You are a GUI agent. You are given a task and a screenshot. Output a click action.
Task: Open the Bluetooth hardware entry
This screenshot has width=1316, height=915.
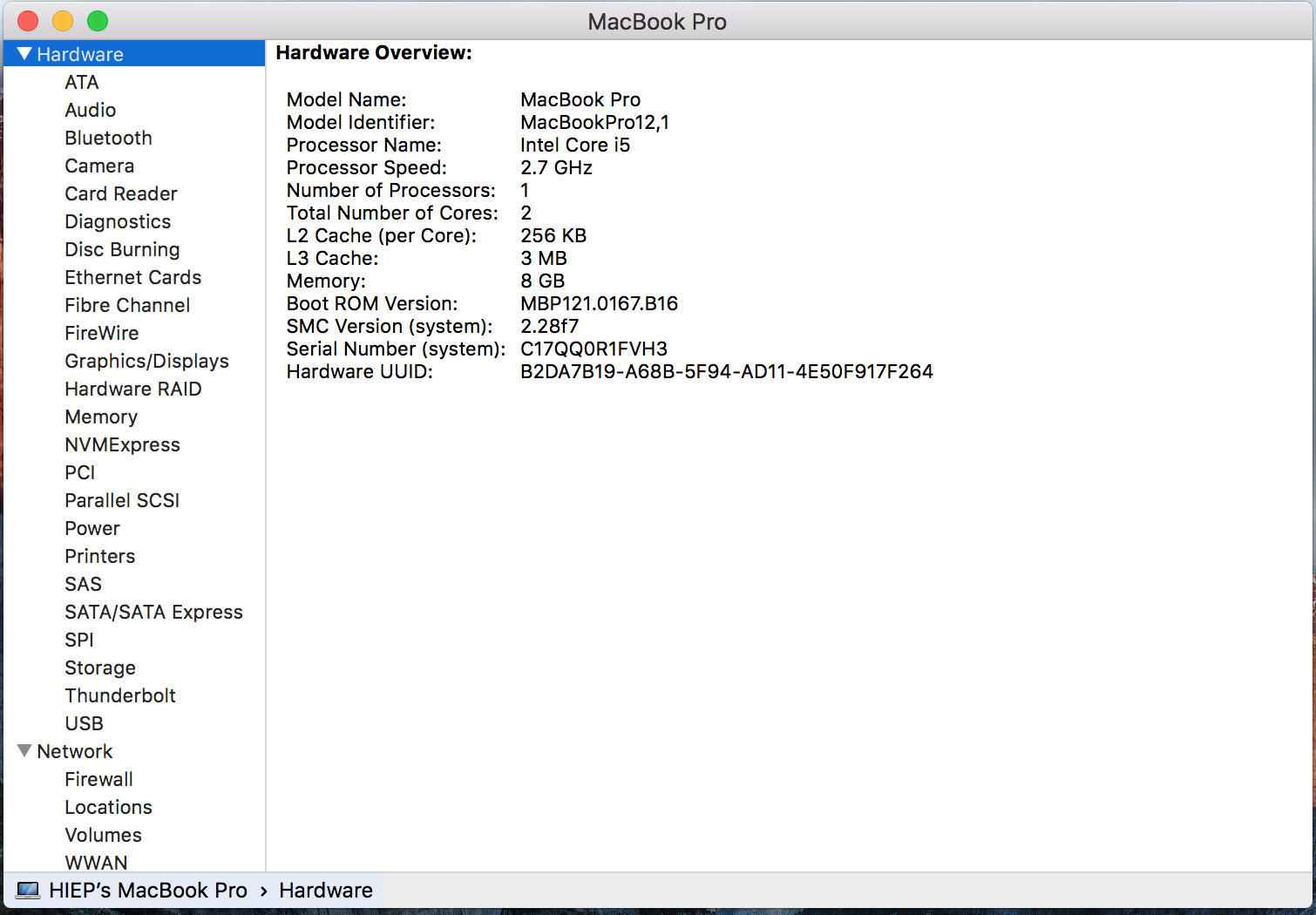pyautogui.click(x=108, y=138)
